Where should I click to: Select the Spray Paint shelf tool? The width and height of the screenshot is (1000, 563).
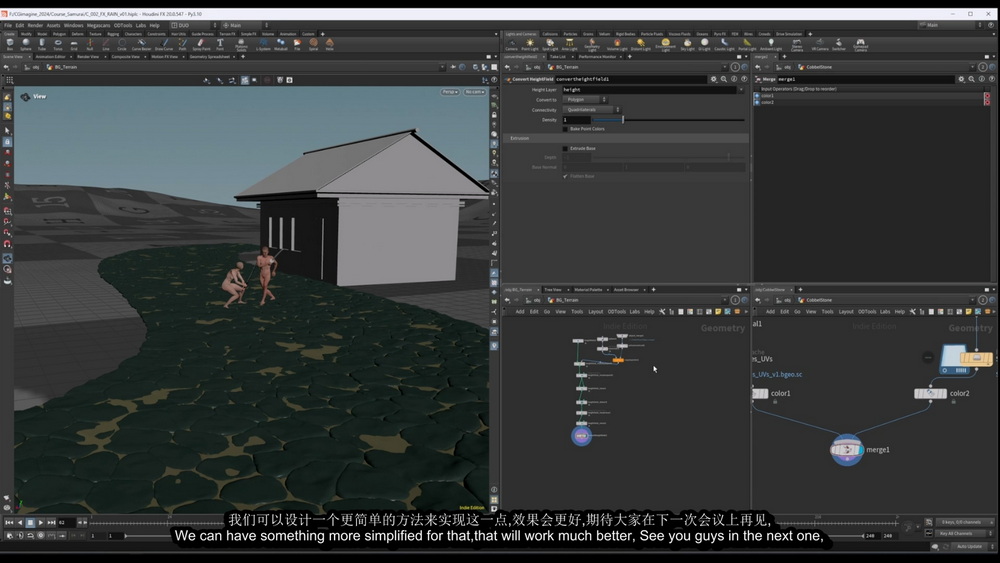point(201,44)
